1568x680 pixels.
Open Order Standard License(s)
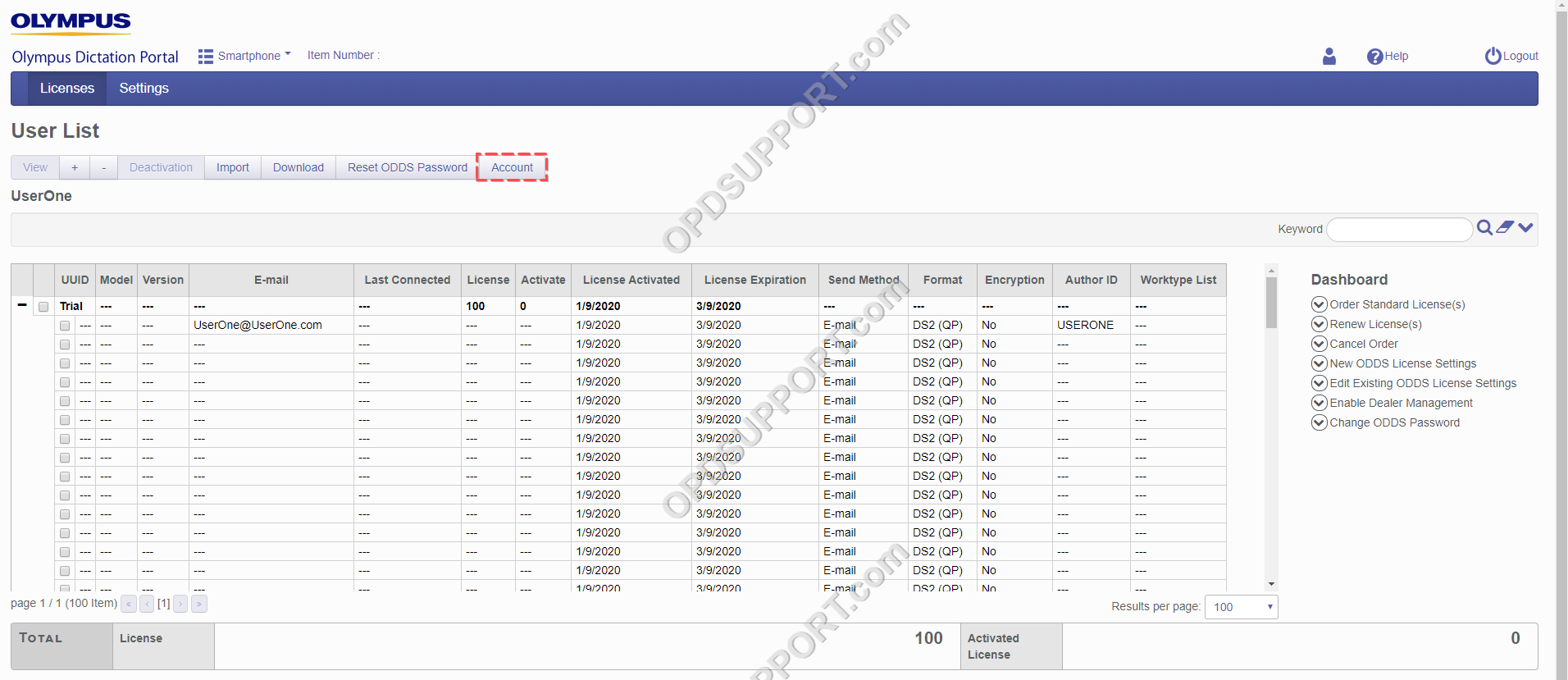pyautogui.click(x=1388, y=304)
